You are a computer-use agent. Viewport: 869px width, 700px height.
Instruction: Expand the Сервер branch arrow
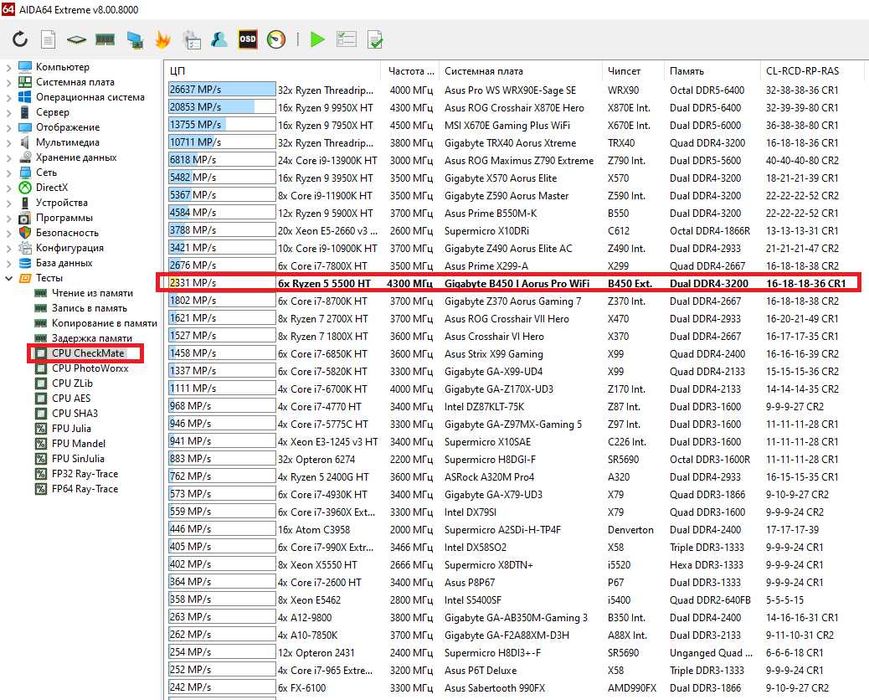point(8,113)
